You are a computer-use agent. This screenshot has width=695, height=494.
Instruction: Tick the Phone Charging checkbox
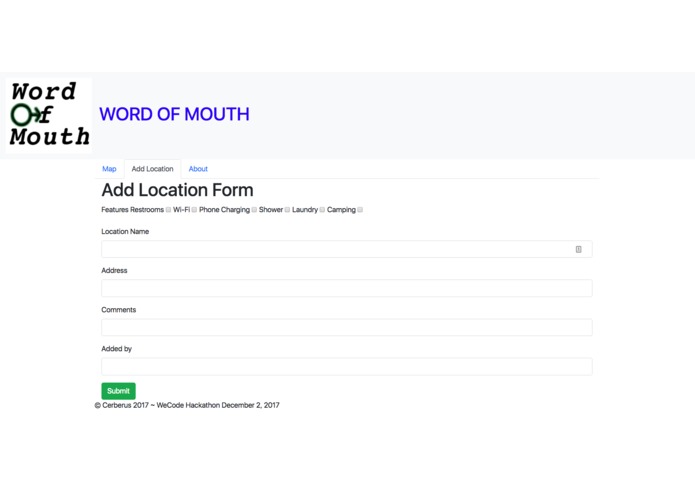[254, 210]
